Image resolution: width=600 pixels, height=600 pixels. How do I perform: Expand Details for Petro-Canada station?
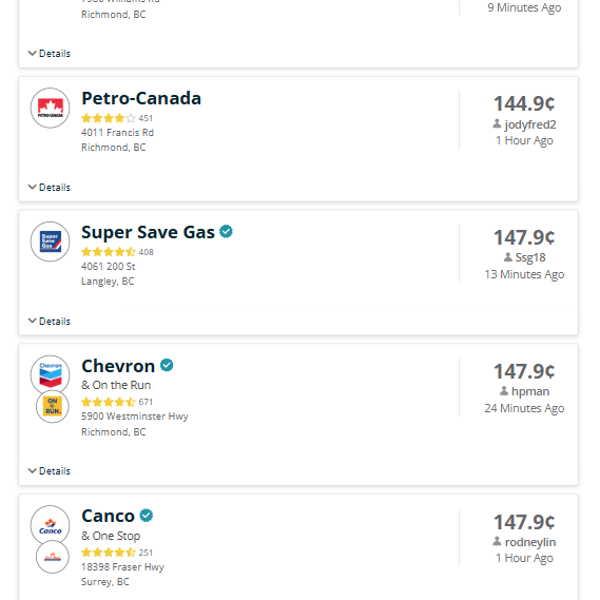point(49,187)
